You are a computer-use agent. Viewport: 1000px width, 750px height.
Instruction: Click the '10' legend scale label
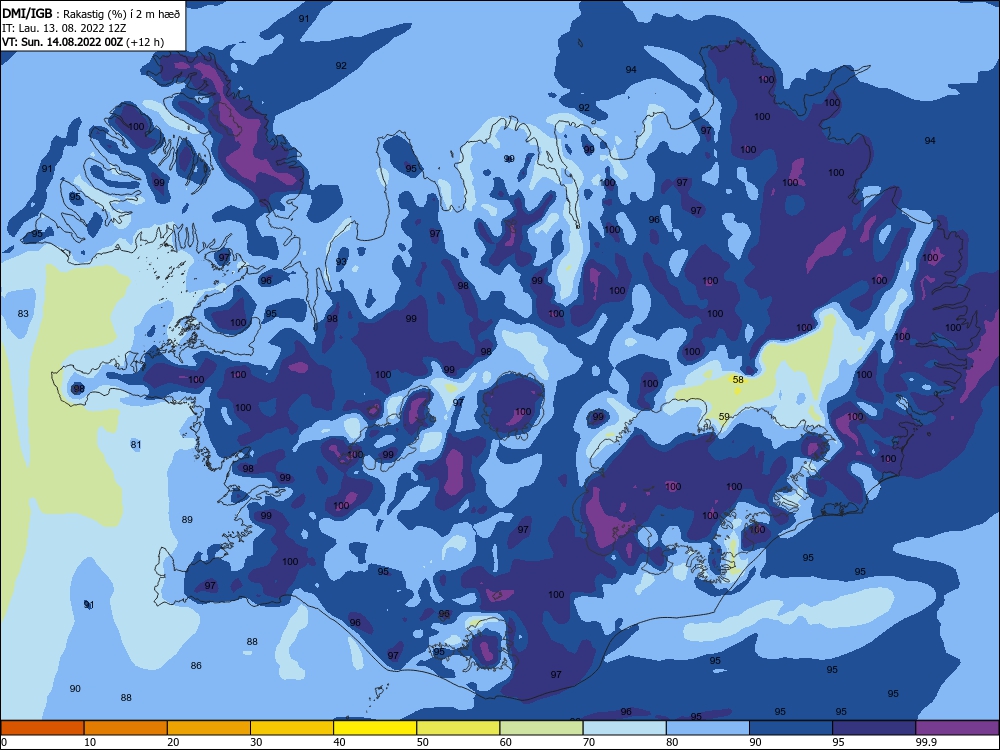coord(90,742)
